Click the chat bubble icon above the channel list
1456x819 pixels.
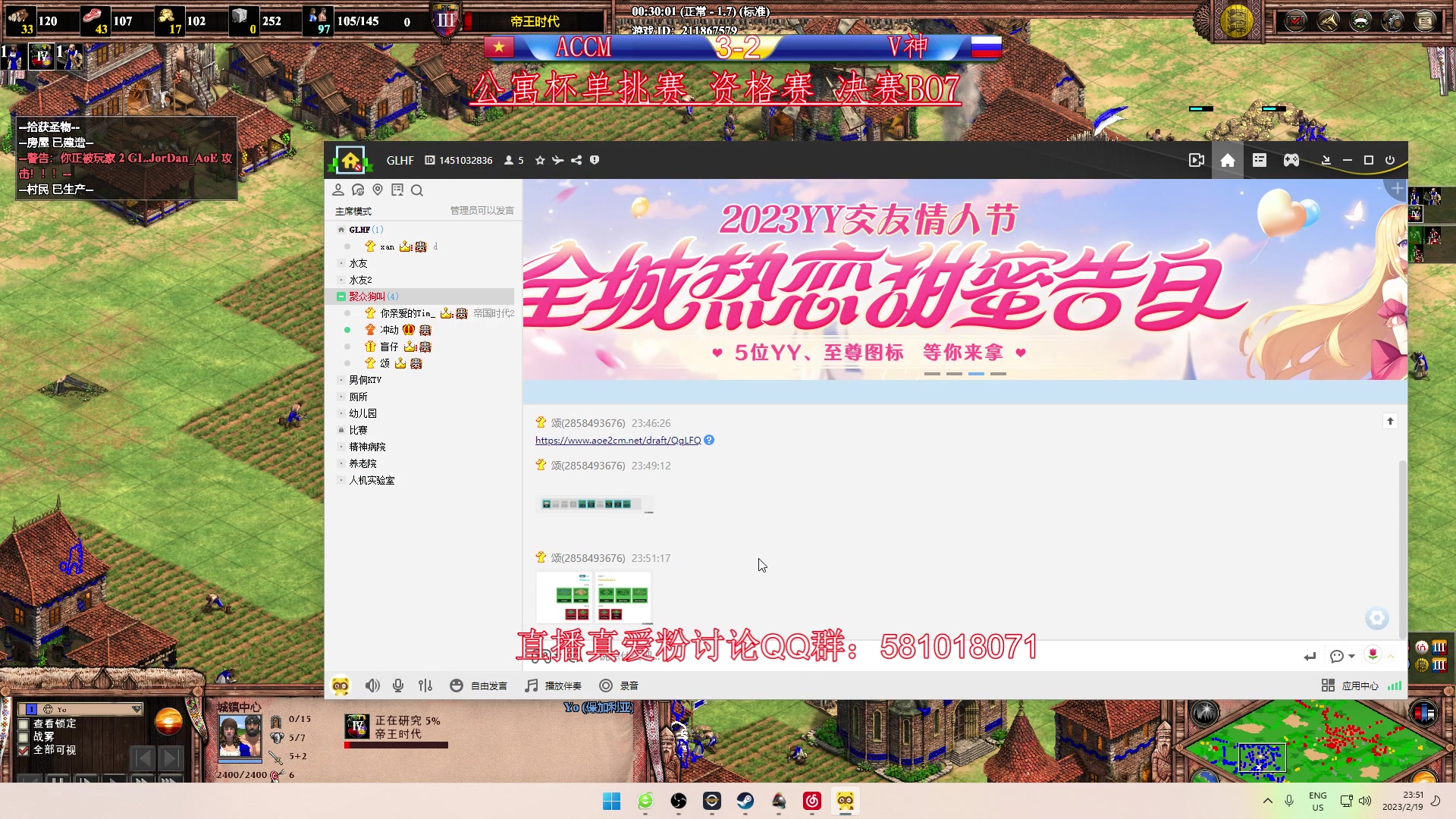[x=358, y=190]
